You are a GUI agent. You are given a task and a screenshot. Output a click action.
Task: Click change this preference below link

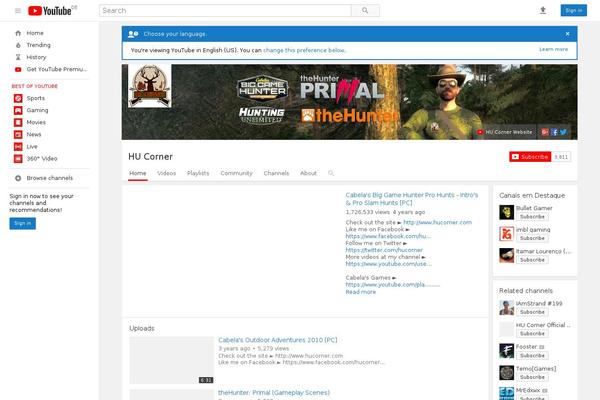click(x=304, y=50)
